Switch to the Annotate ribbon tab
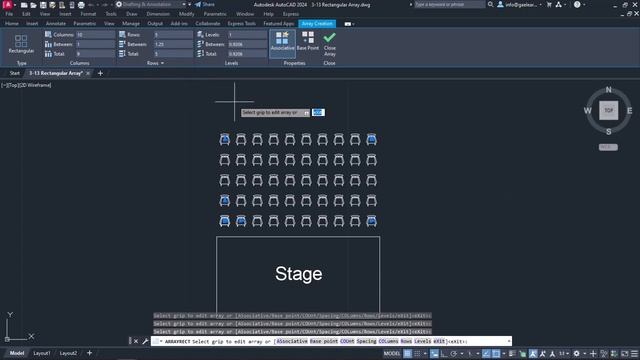The image size is (640, 360). pyautogui.click(x=56, y=24)
